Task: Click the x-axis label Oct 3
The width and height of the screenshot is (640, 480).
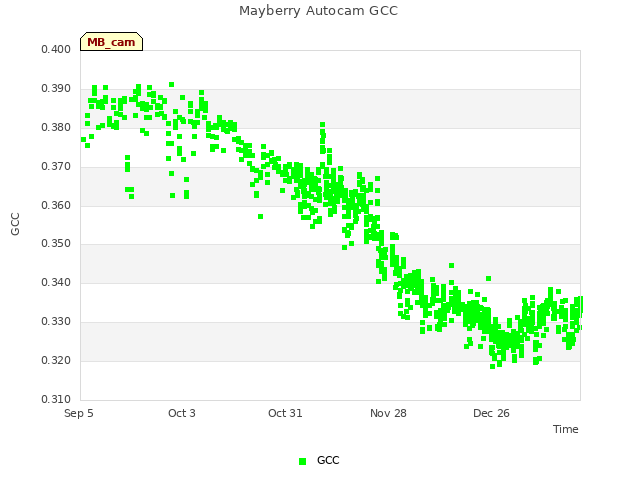Action: coord(182,413)
